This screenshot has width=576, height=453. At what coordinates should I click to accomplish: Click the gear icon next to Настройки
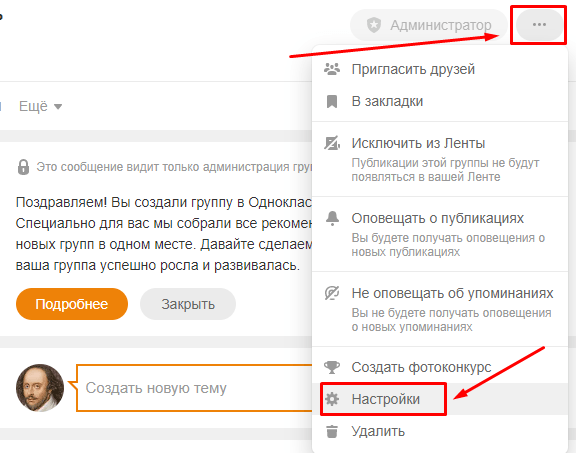332,399
